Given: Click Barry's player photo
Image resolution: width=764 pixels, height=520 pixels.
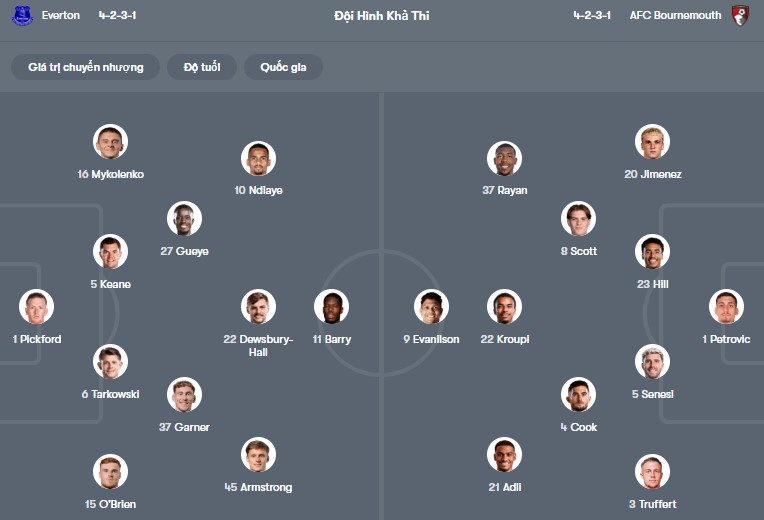Looking at the screenshot, I should coord(331,307).
